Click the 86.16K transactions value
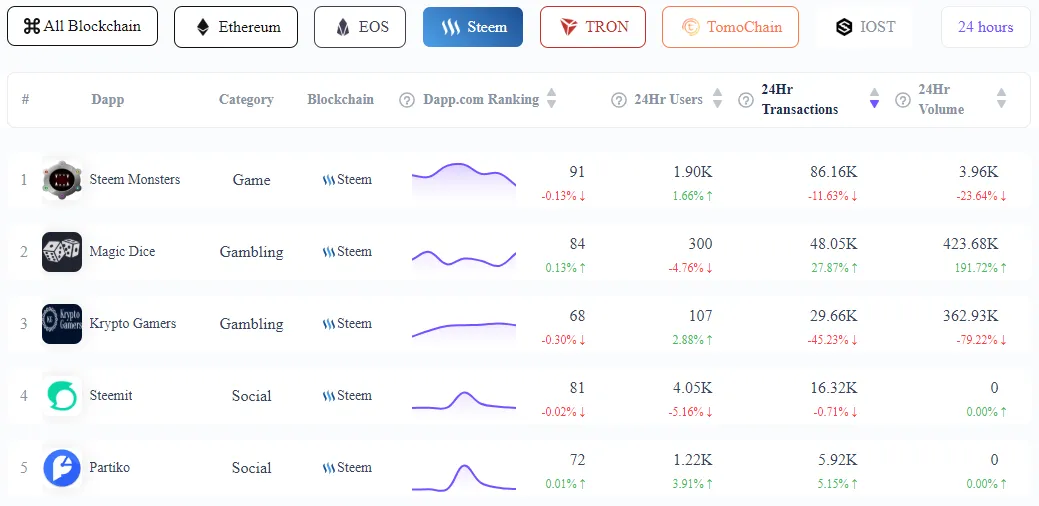This screenshot has height=506, width=1039. click(x=833, y=172)
